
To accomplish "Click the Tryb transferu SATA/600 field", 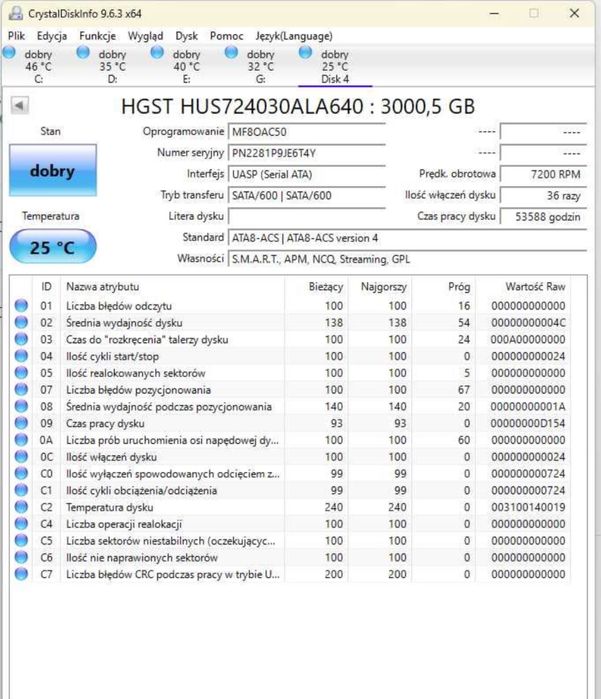I will click(x=307, y=195).
